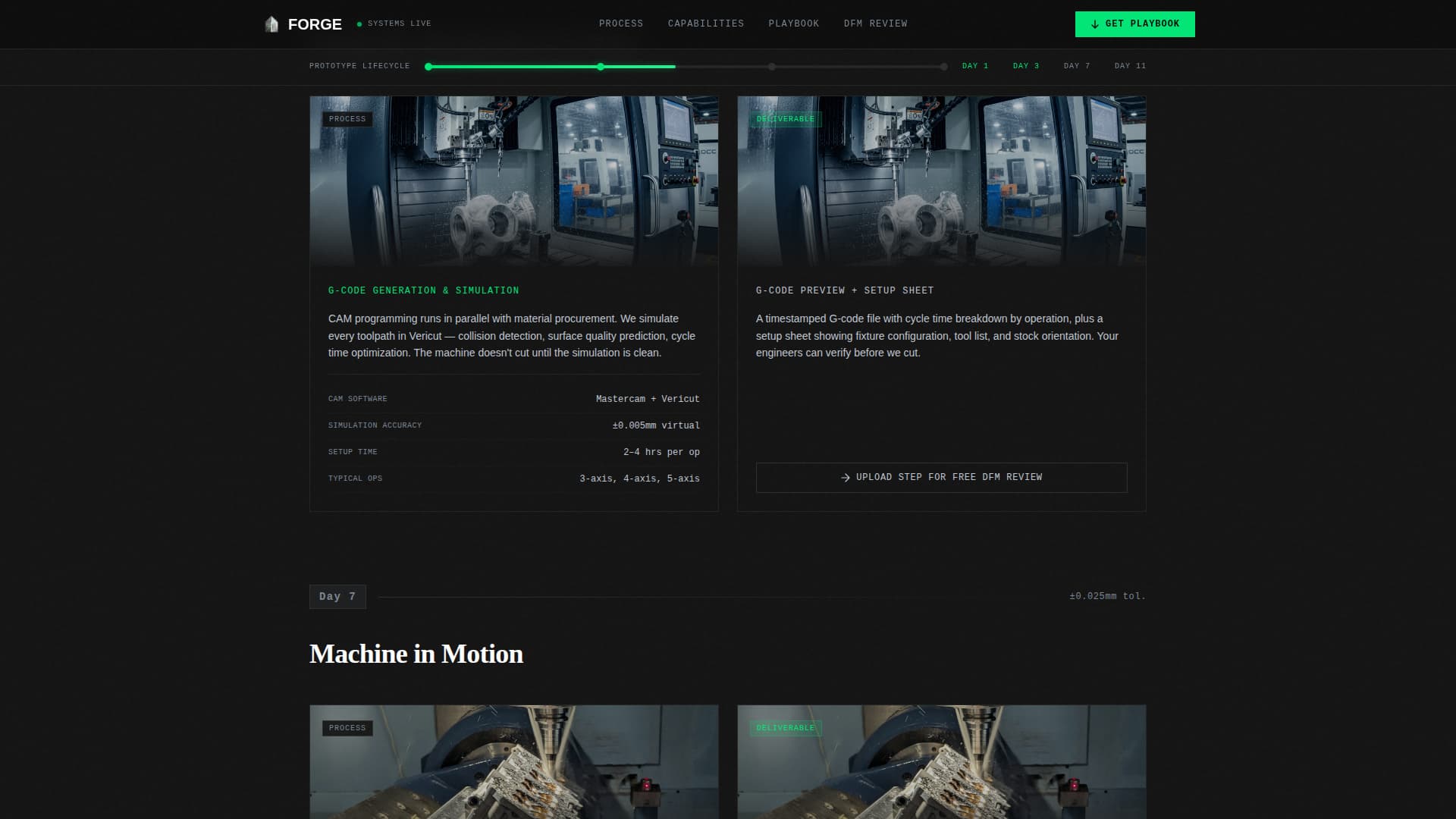
Task: Click the arrow icon in the upload STEP button
Action: point(844,477)
